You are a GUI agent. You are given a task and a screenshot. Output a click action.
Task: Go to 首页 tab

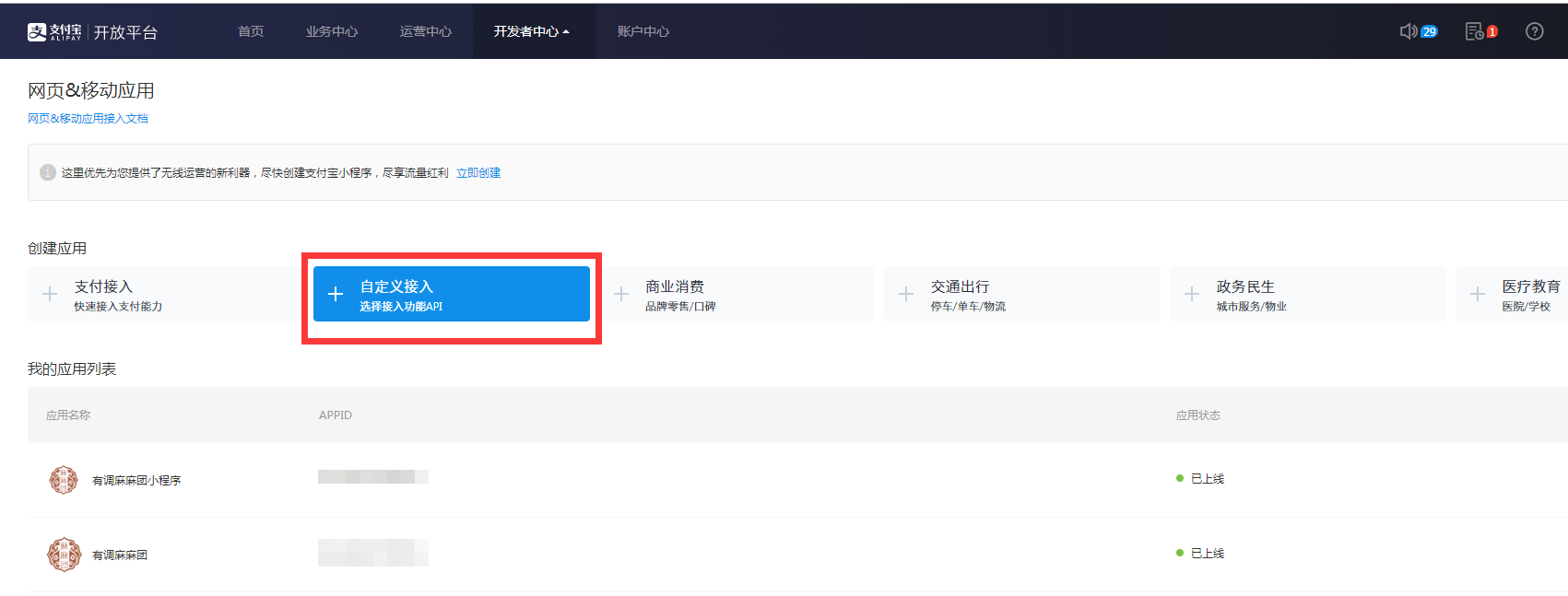[x=251, y=31]
